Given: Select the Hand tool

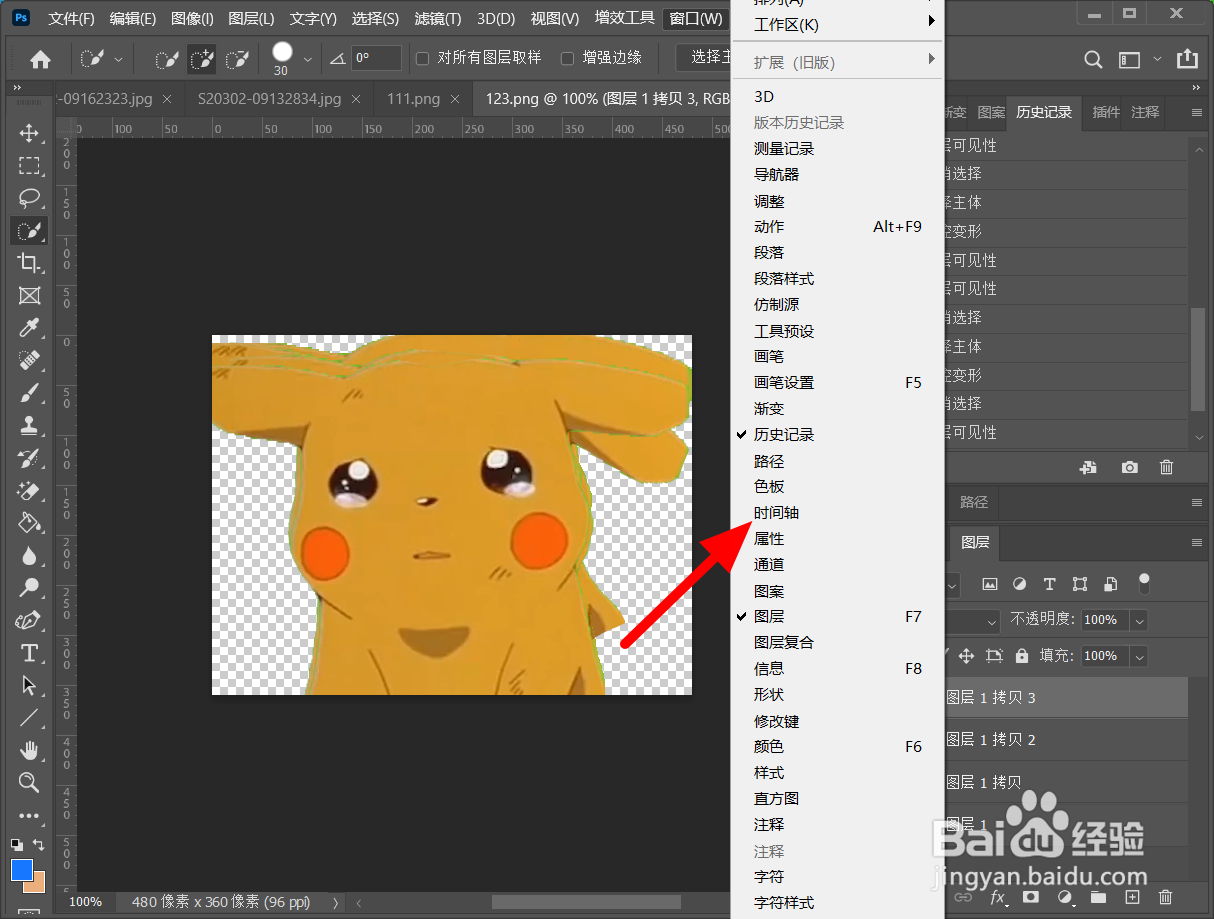Looking at the screenshot, I should pyautogui.click(x=29, y=750).
